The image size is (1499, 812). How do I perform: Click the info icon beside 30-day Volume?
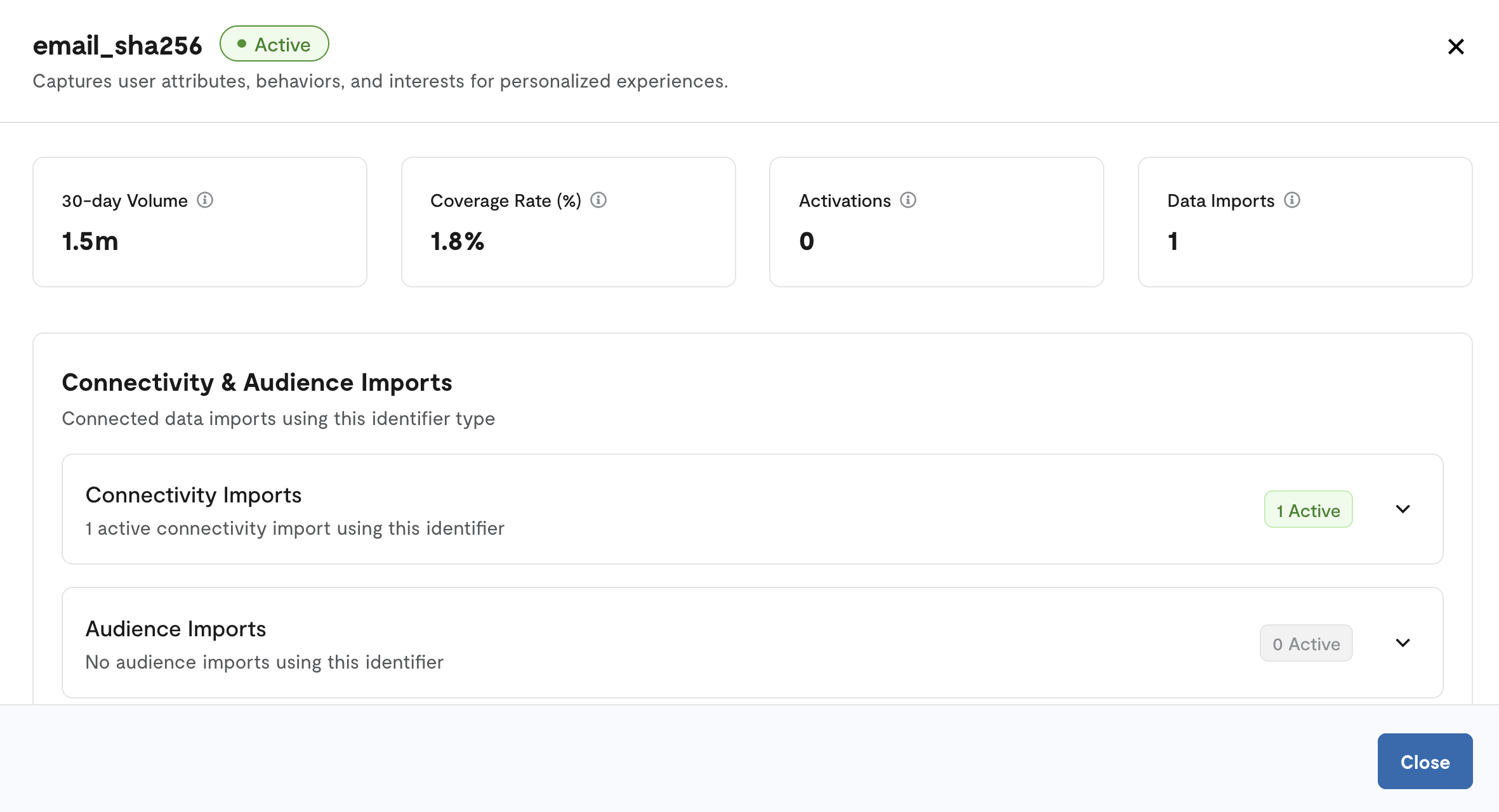(205, 200)
